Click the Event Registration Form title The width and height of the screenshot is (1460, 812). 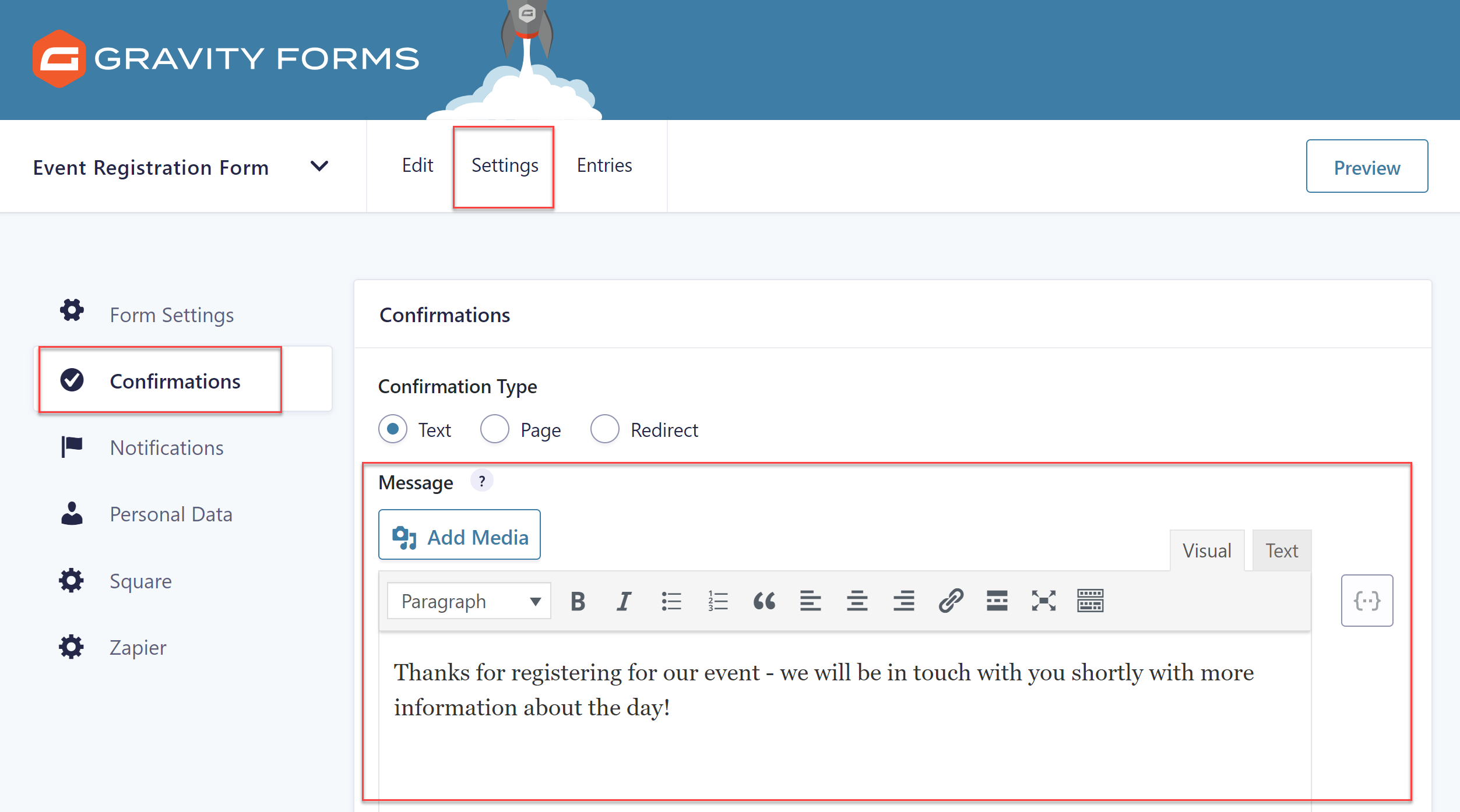coord(151,168)
